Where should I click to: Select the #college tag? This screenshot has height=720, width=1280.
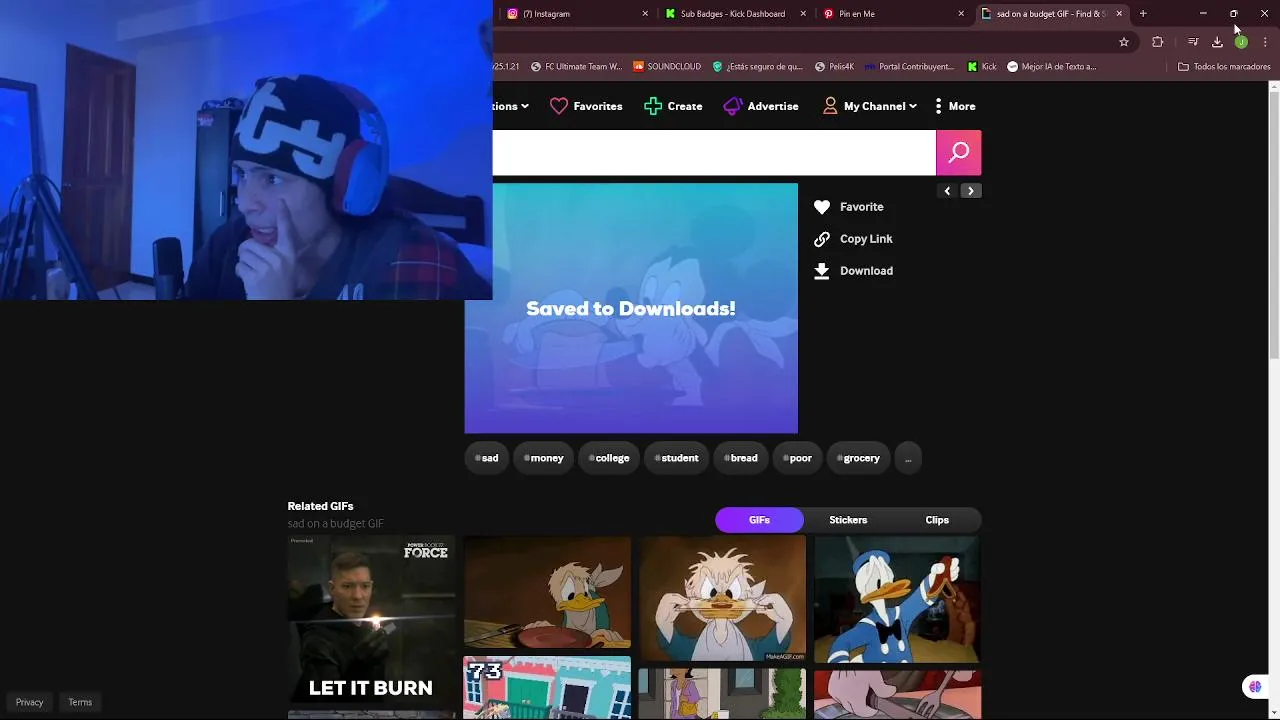609,458
